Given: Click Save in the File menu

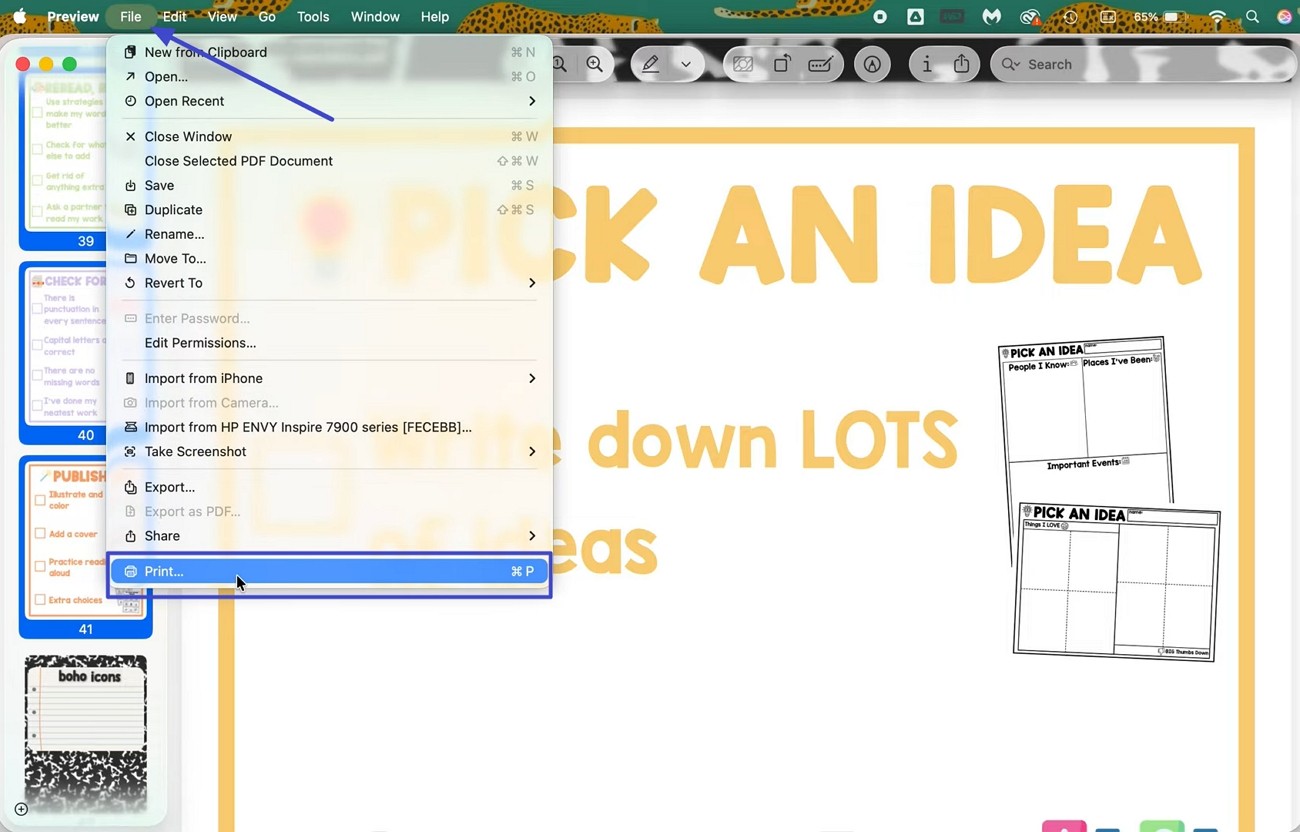Looking at the screenshot, I should click(x=329, y=185).
